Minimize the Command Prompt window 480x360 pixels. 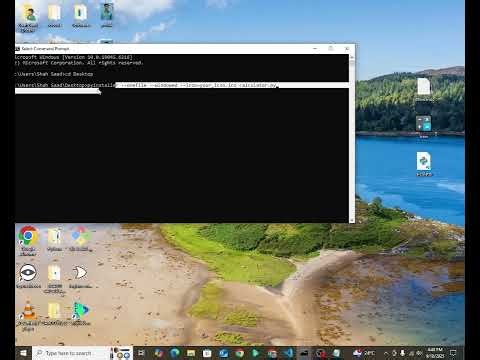[315, 49]
